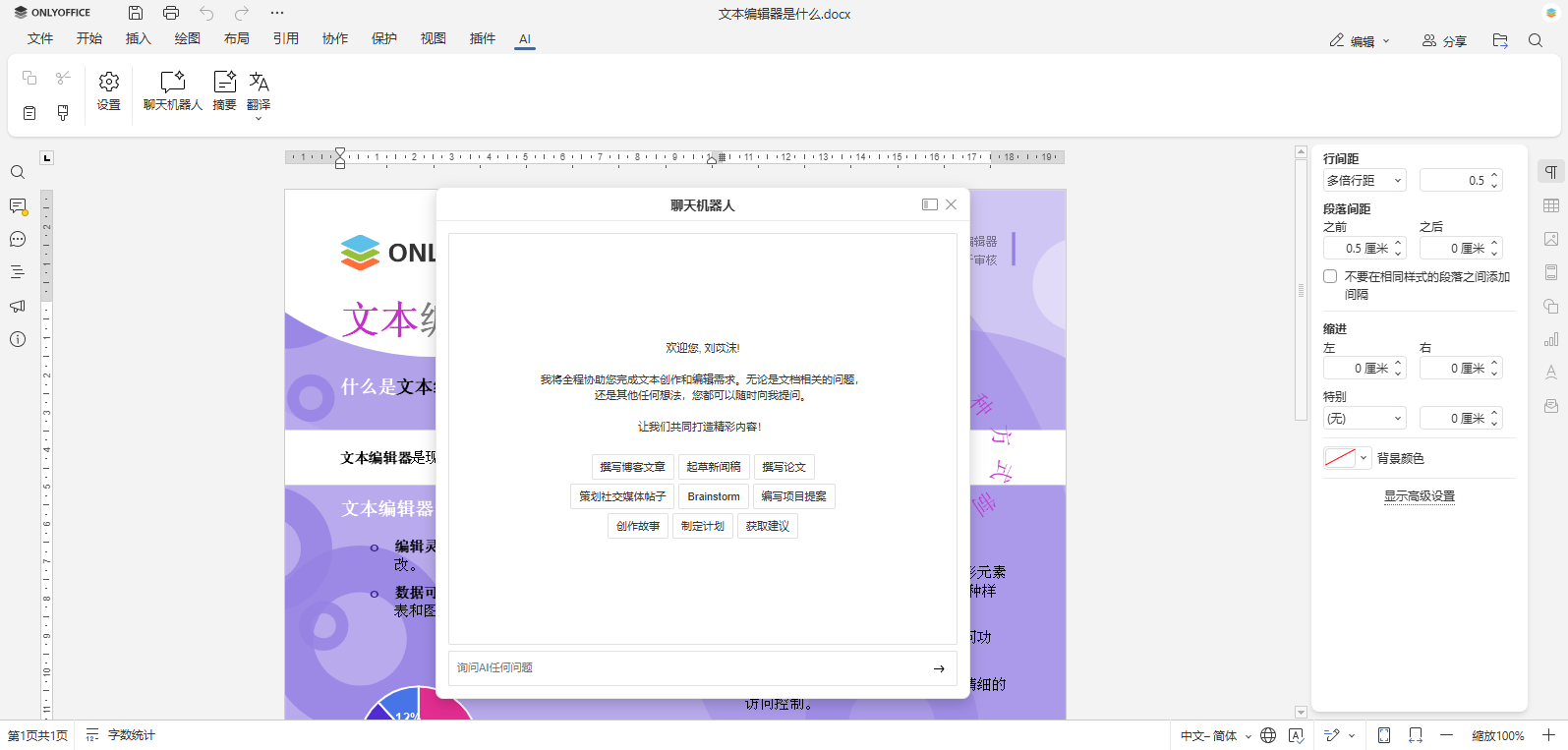Click the line spacing 0.5 stepper

click(x=1494, y=180)
